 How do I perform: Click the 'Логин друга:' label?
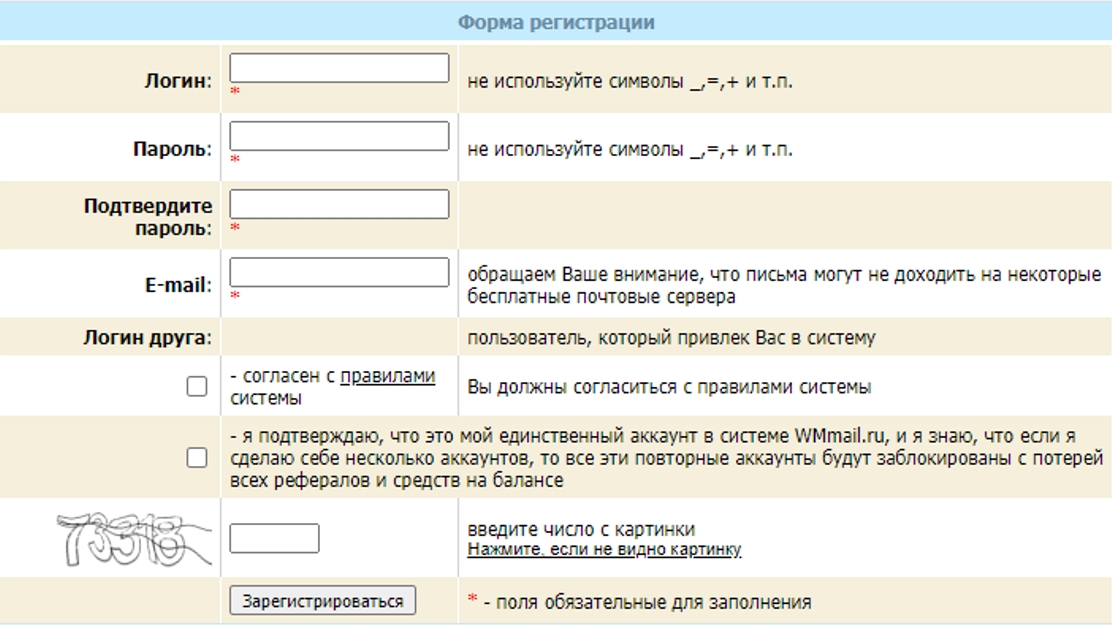point(148,337)
